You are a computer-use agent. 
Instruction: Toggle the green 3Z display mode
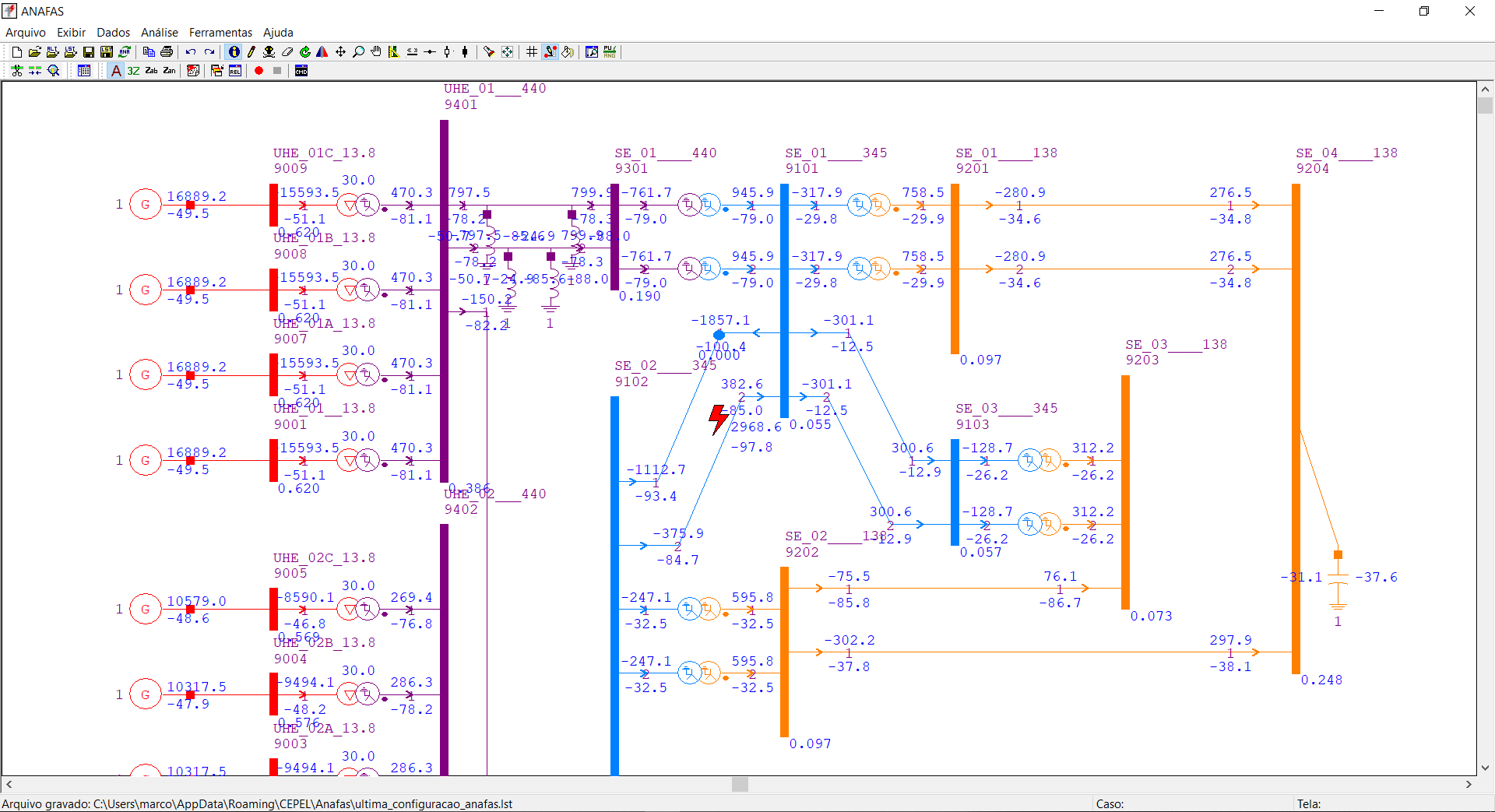(133, 71)
